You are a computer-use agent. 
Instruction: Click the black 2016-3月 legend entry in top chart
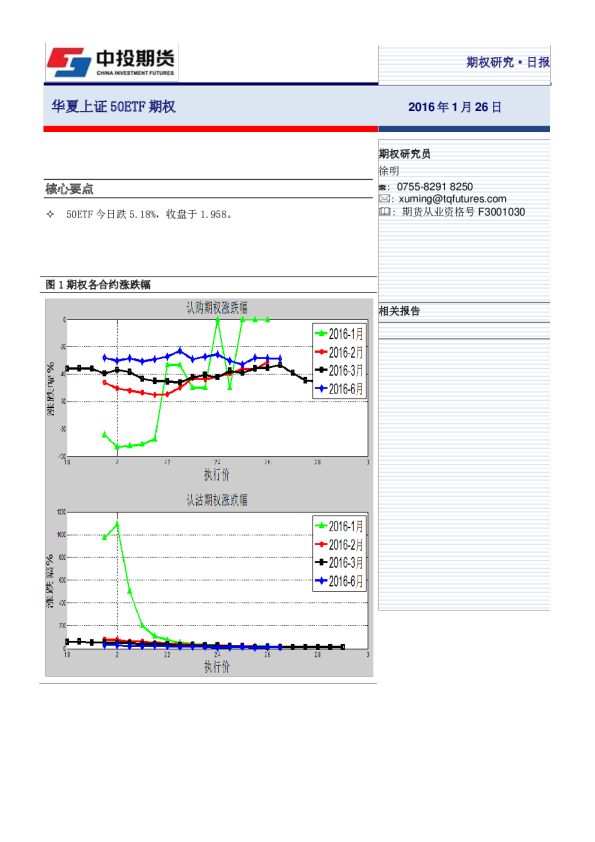[339, 371]
